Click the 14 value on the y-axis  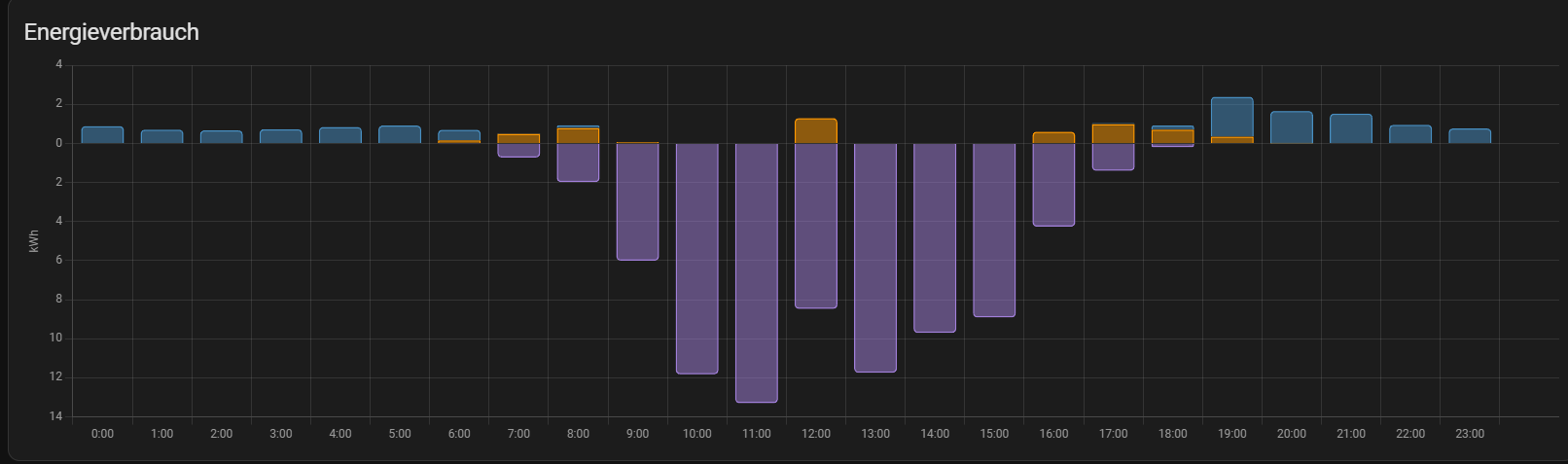pyautogui.click(x=55, y=416)
